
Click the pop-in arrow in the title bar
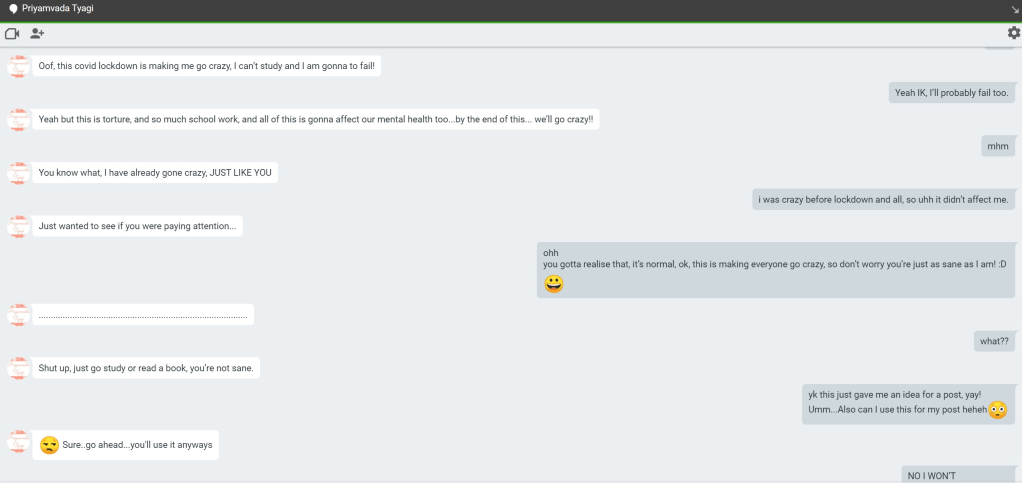(1014, 9)
